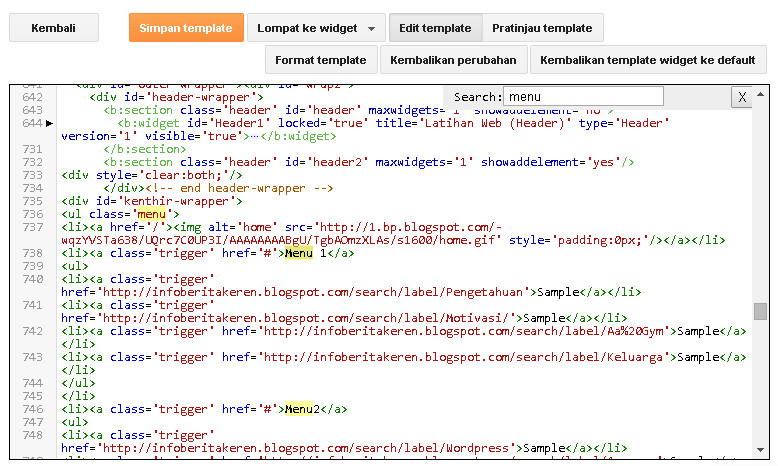Click Kembalikan perubahan to revert changes
Screen dimensions: 778x466
(x=453, y=60)
